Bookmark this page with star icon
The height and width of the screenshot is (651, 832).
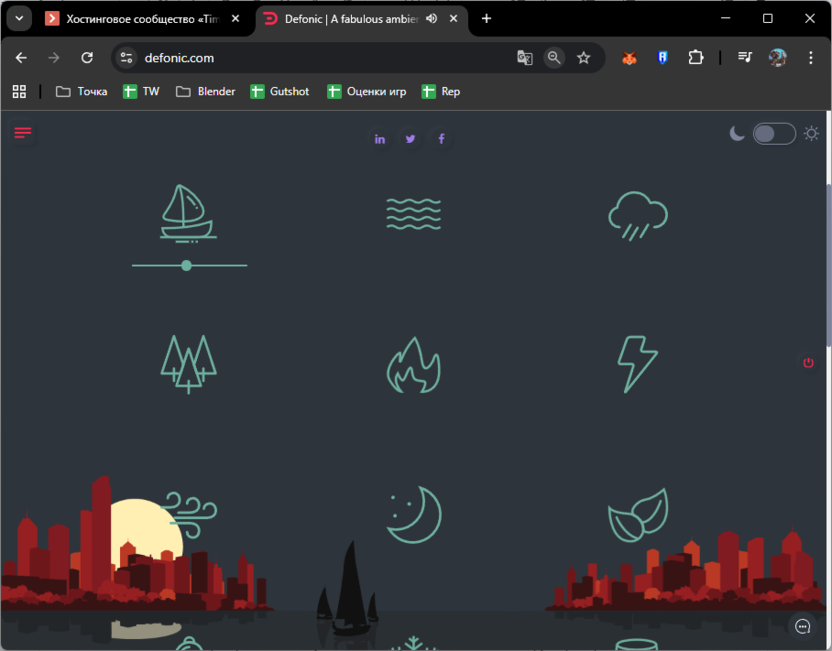tap(584, 57)
